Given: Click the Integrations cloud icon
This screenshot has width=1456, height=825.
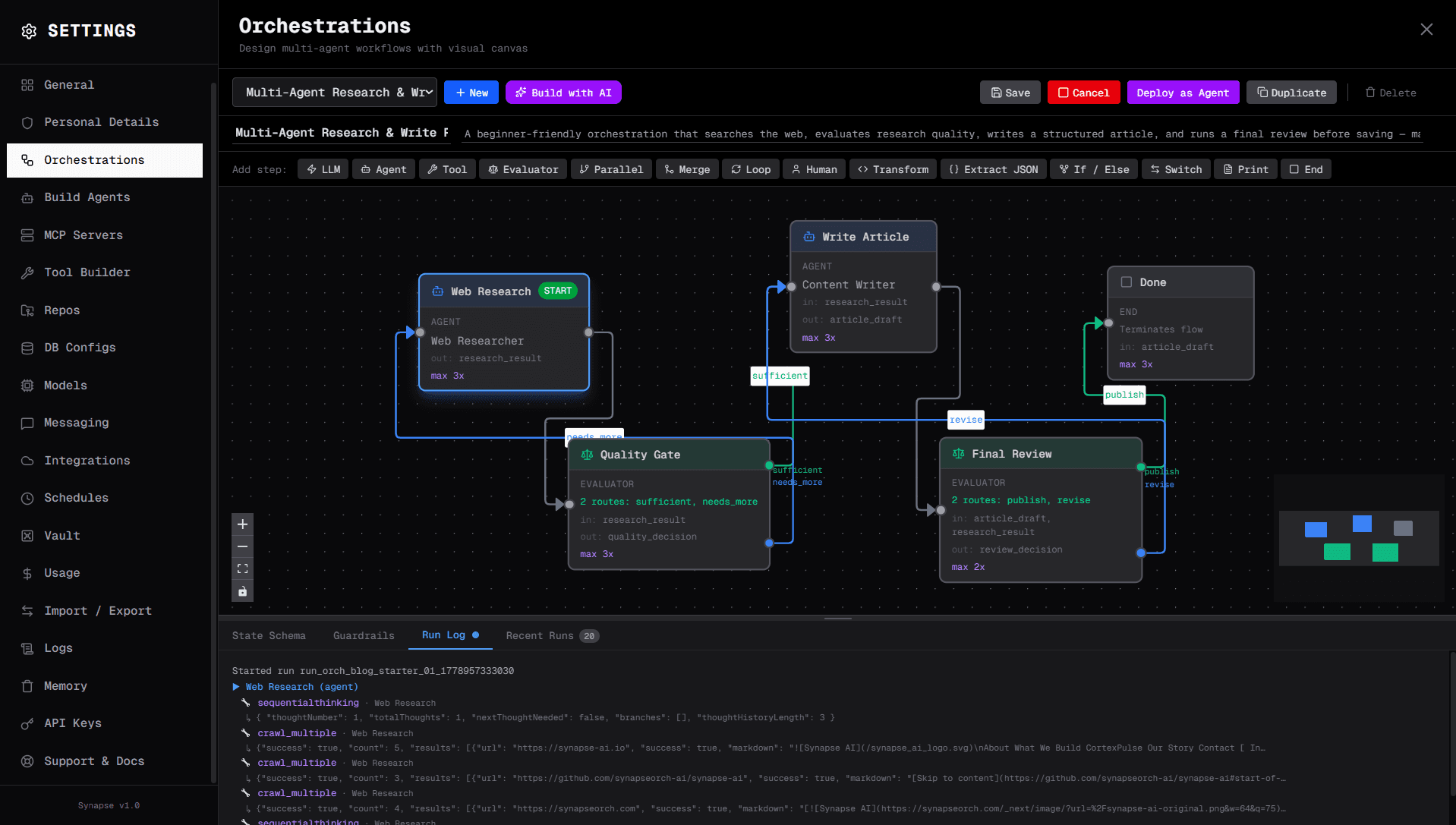Looking at the screenshot, I should pyautogui.click(x=27, y=461).
